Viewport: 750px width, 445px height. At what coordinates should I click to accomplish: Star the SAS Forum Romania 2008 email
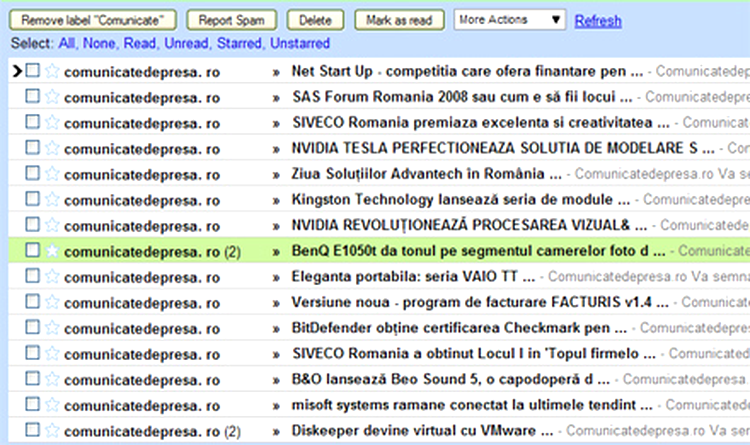(52, 97)
